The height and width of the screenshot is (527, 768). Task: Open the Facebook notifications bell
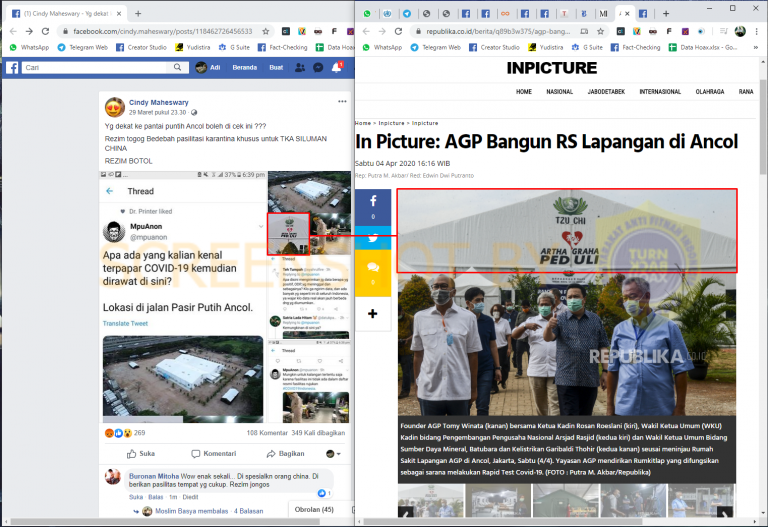(x=336, y=68)
